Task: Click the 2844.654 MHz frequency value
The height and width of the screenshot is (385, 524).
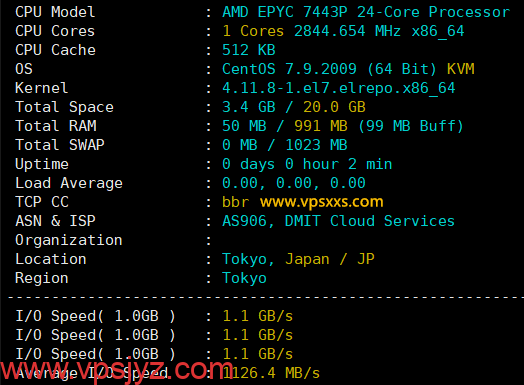Action: 347,31
